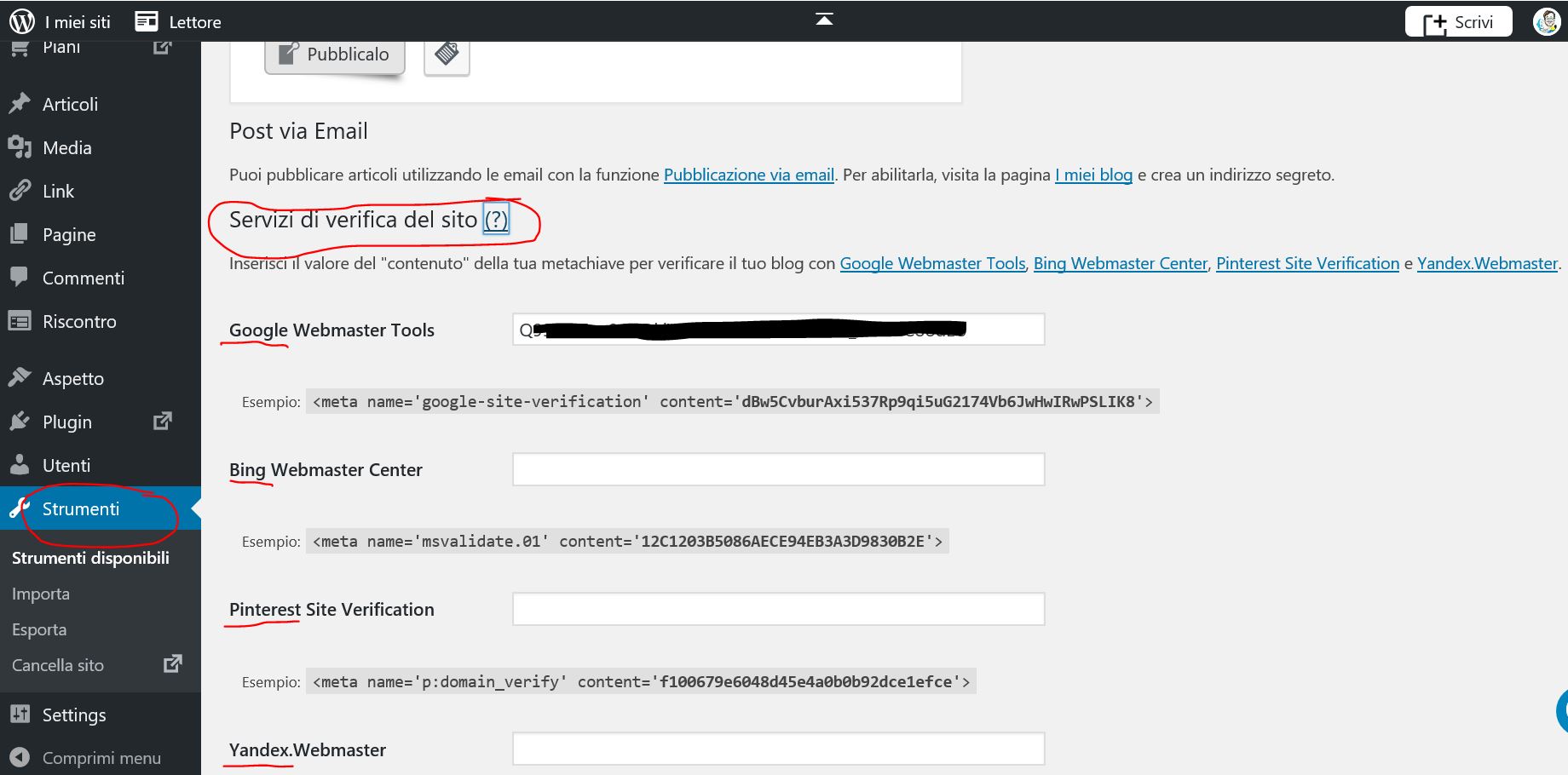Image resolution: width=1568 pixels, height=775 pixels.
Task: Click the tag icon next to Pubblicalo
Action: (x=447, y=55)
